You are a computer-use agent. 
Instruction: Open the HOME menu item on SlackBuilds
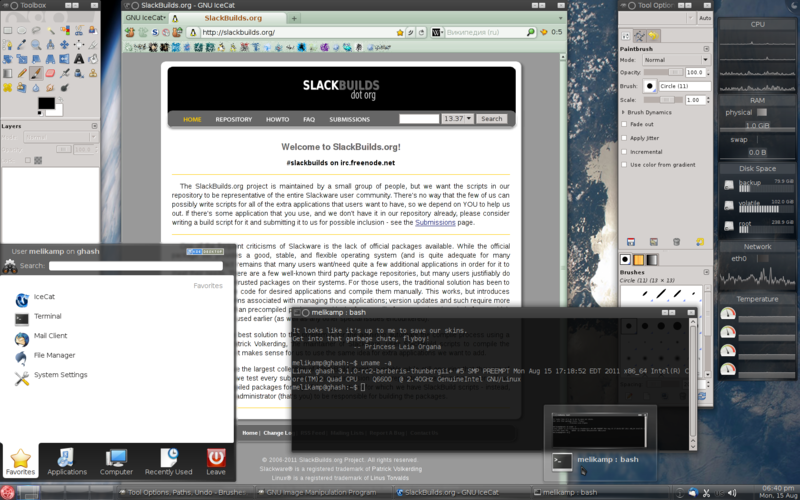[x=192, y=119]
